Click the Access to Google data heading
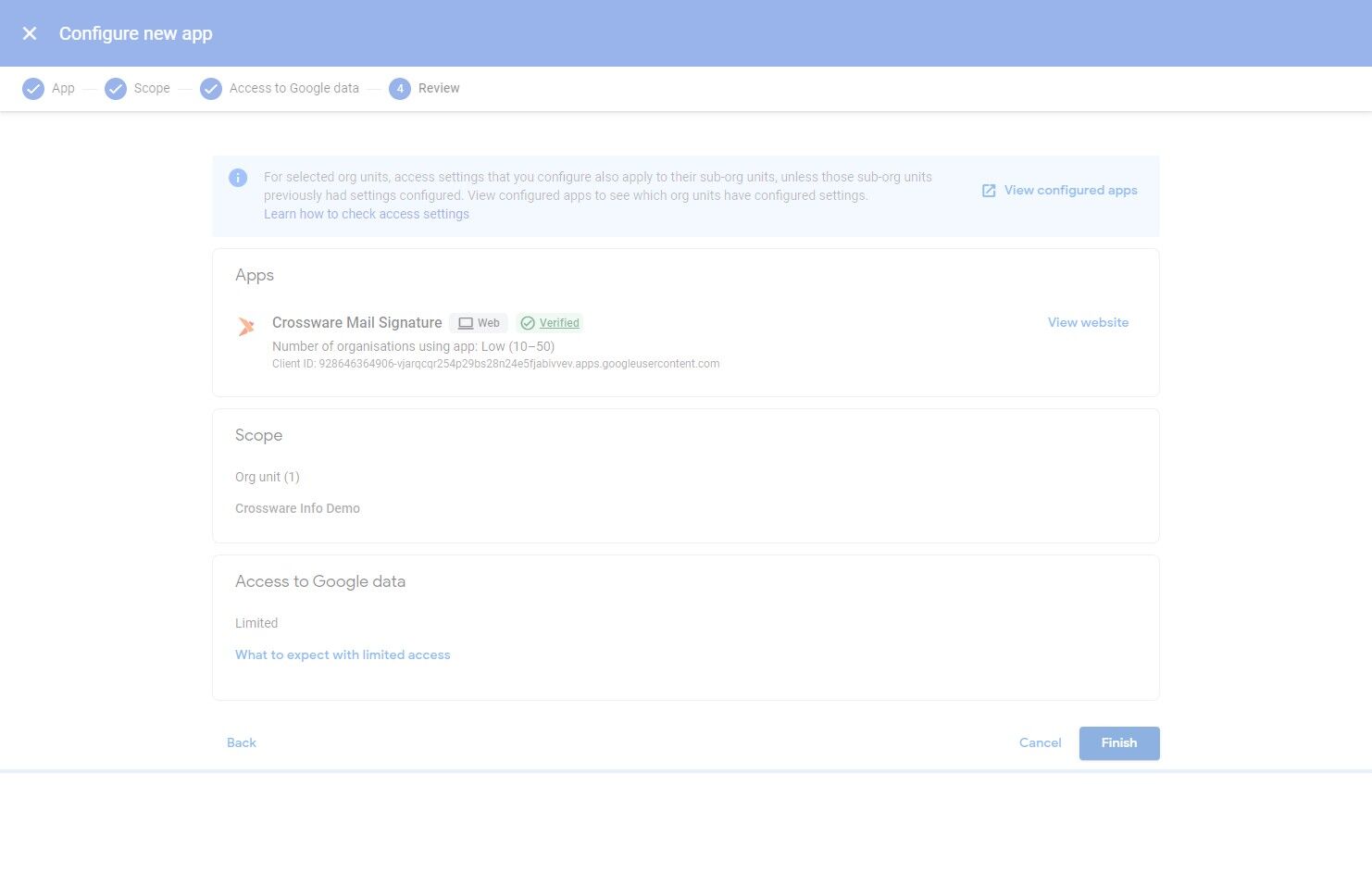The width and height of the screenshot is (1372, 885). point(320,581)
